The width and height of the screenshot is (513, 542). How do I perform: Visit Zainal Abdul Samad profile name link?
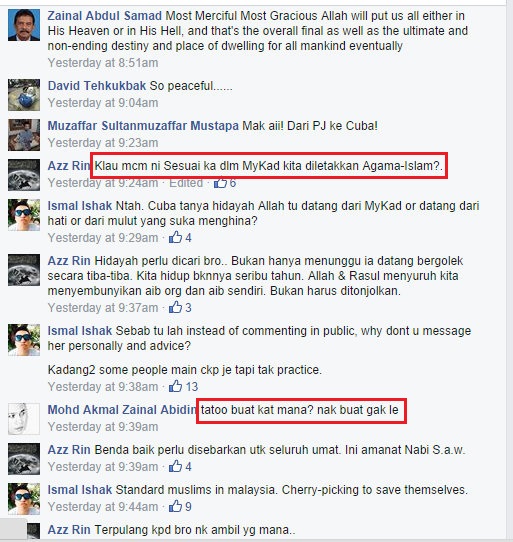pyautogui.click(x=104, y=16)
